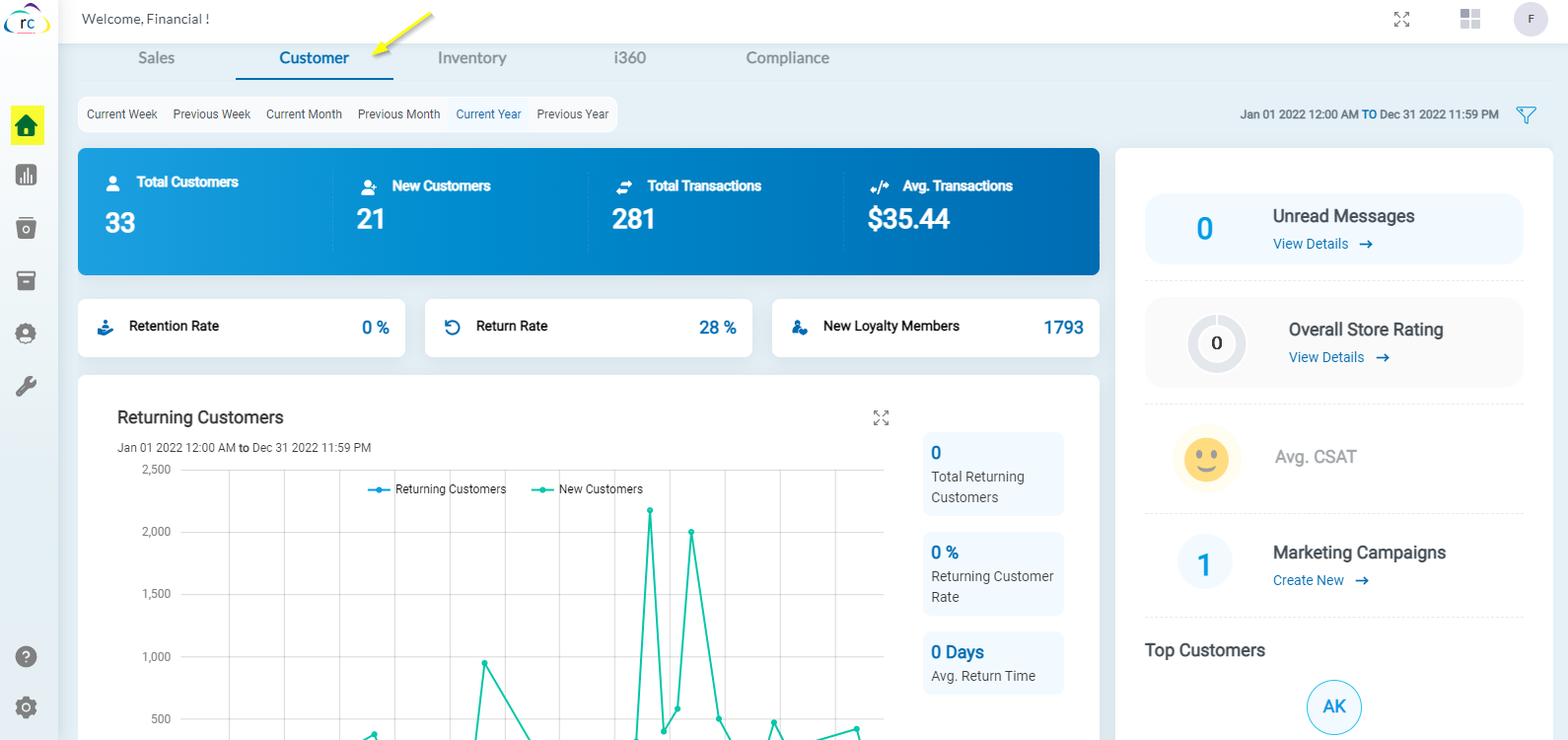This screenshot has width=1568, height=740.
Task: Open the Compliance tab
Action: coord(787,58)
